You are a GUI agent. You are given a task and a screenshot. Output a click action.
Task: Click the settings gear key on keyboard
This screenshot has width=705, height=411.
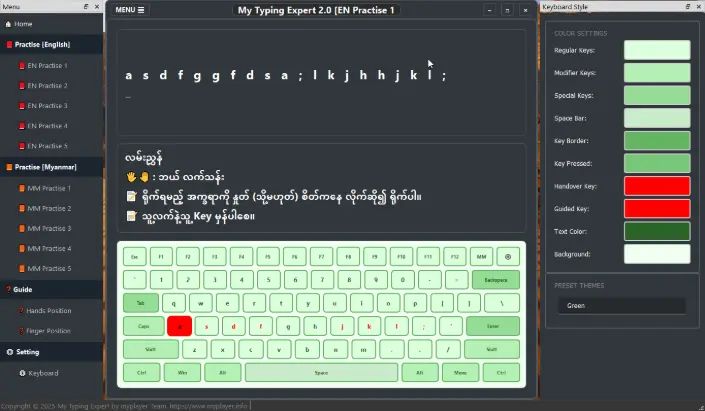click(508, 257)
